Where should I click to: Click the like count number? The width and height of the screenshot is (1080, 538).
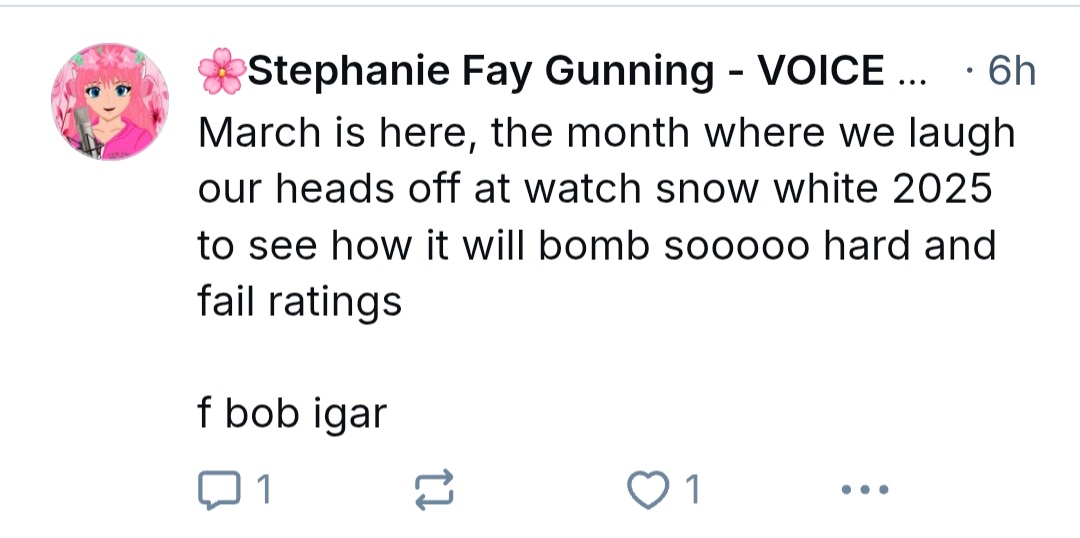point(692,490)
